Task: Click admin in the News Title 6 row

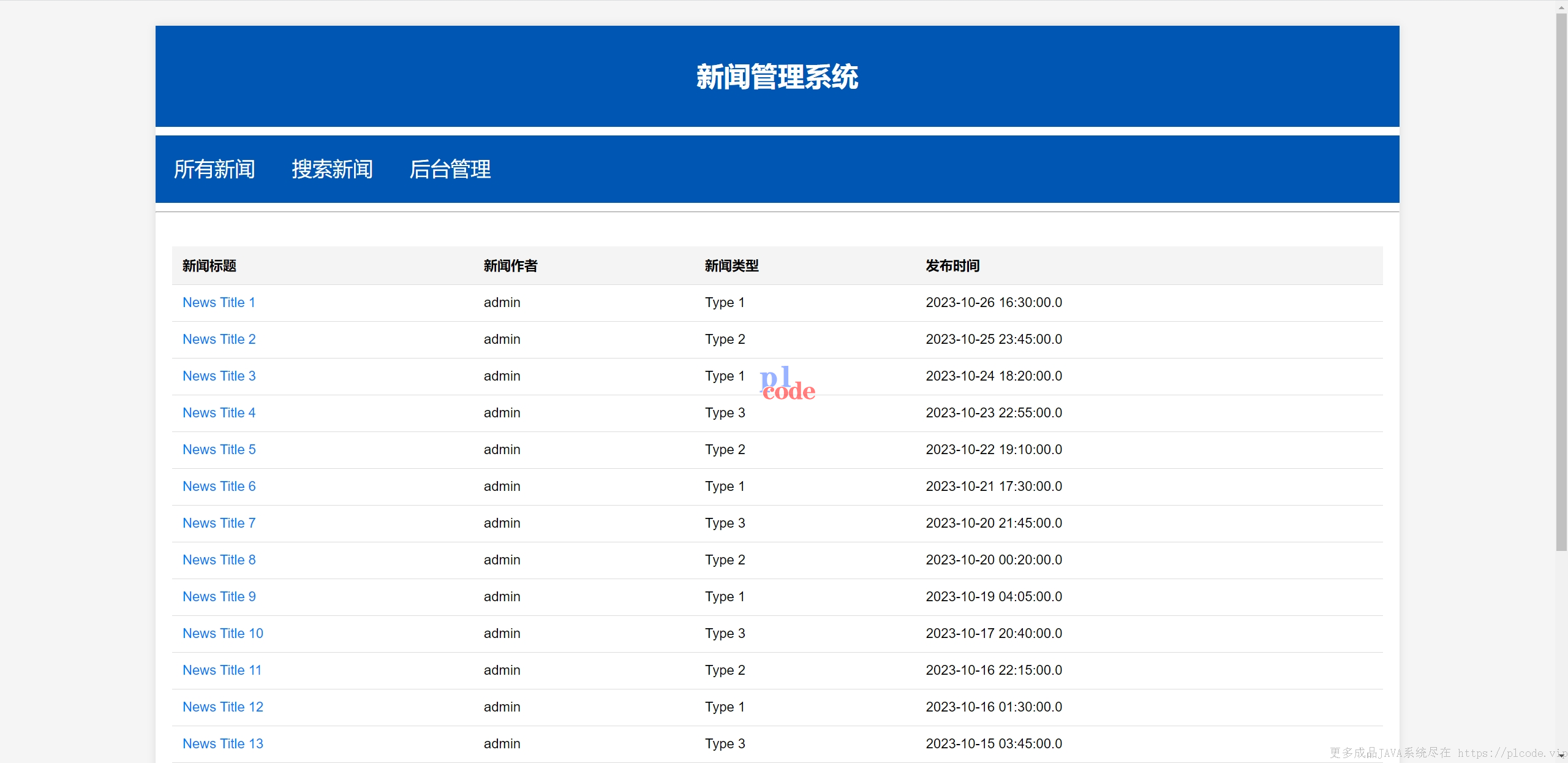Action: coord(502,487)
